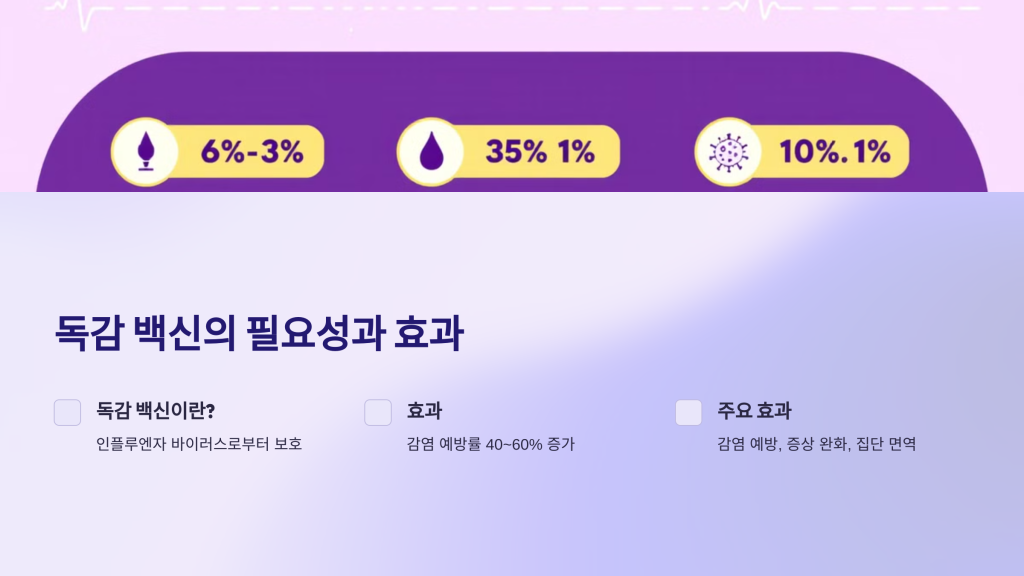Click the 10%.1% yellow badge
The height and width of the screenshot is (576, 1024).
pyautogui.click(x=834, y=152)
